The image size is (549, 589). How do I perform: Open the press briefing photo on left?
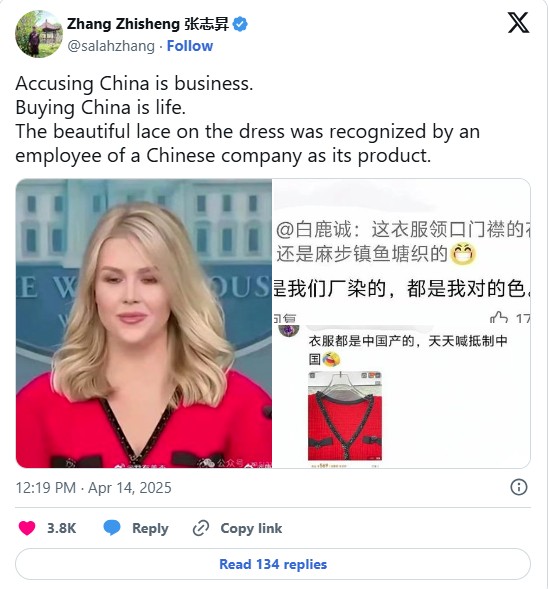pos(144,323)
